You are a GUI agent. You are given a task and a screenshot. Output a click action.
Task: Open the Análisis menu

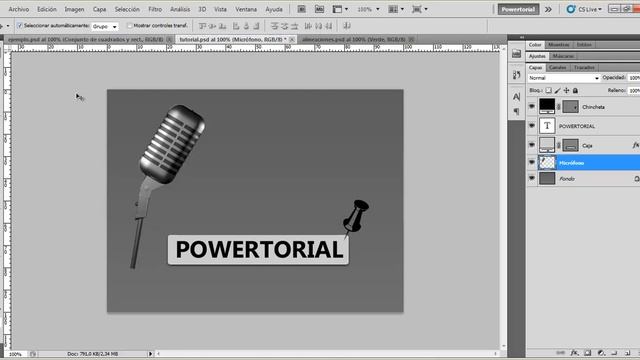pos(180,9)
